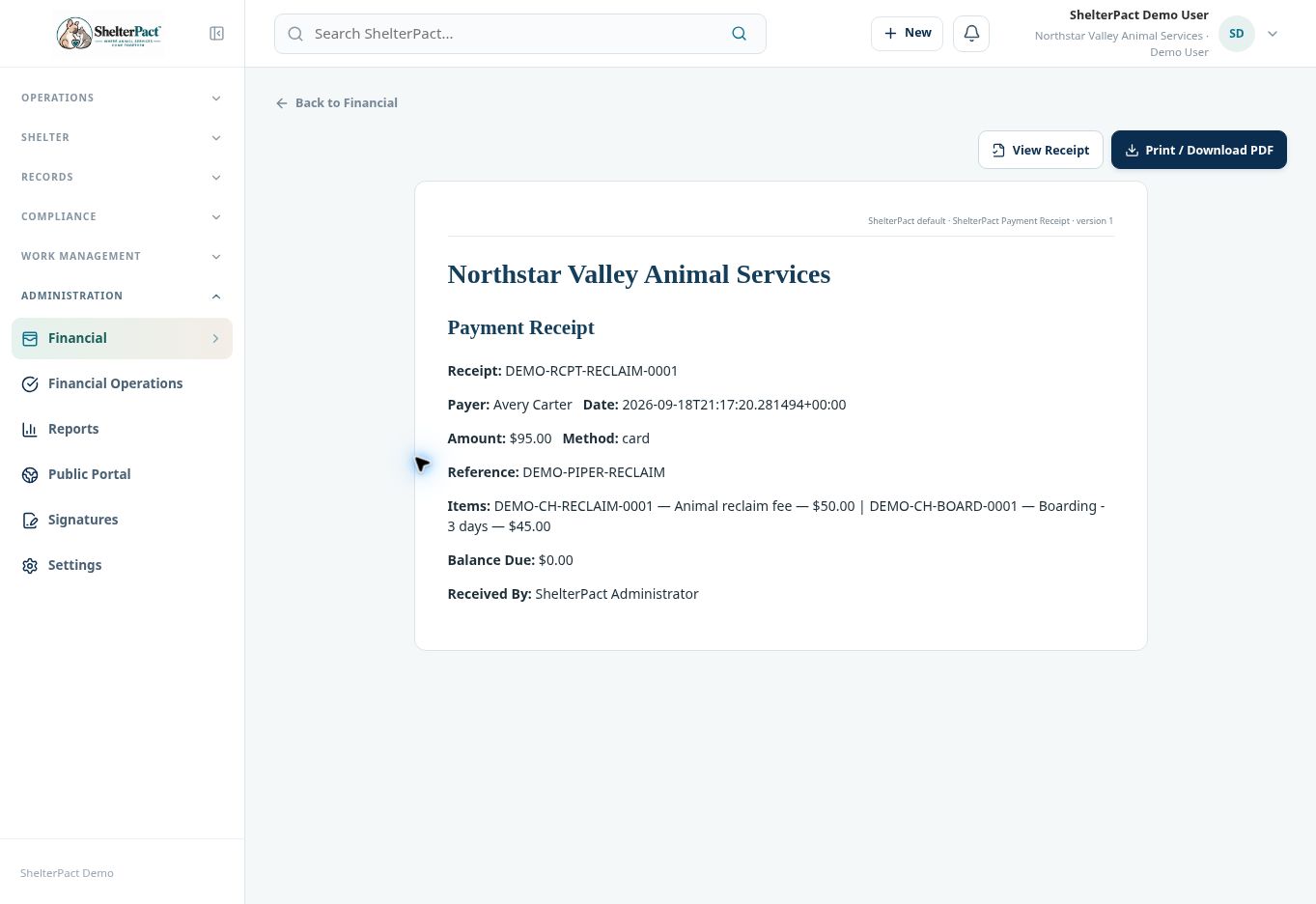
Task: Click the View Receipt button
Action: [1040, 150]
